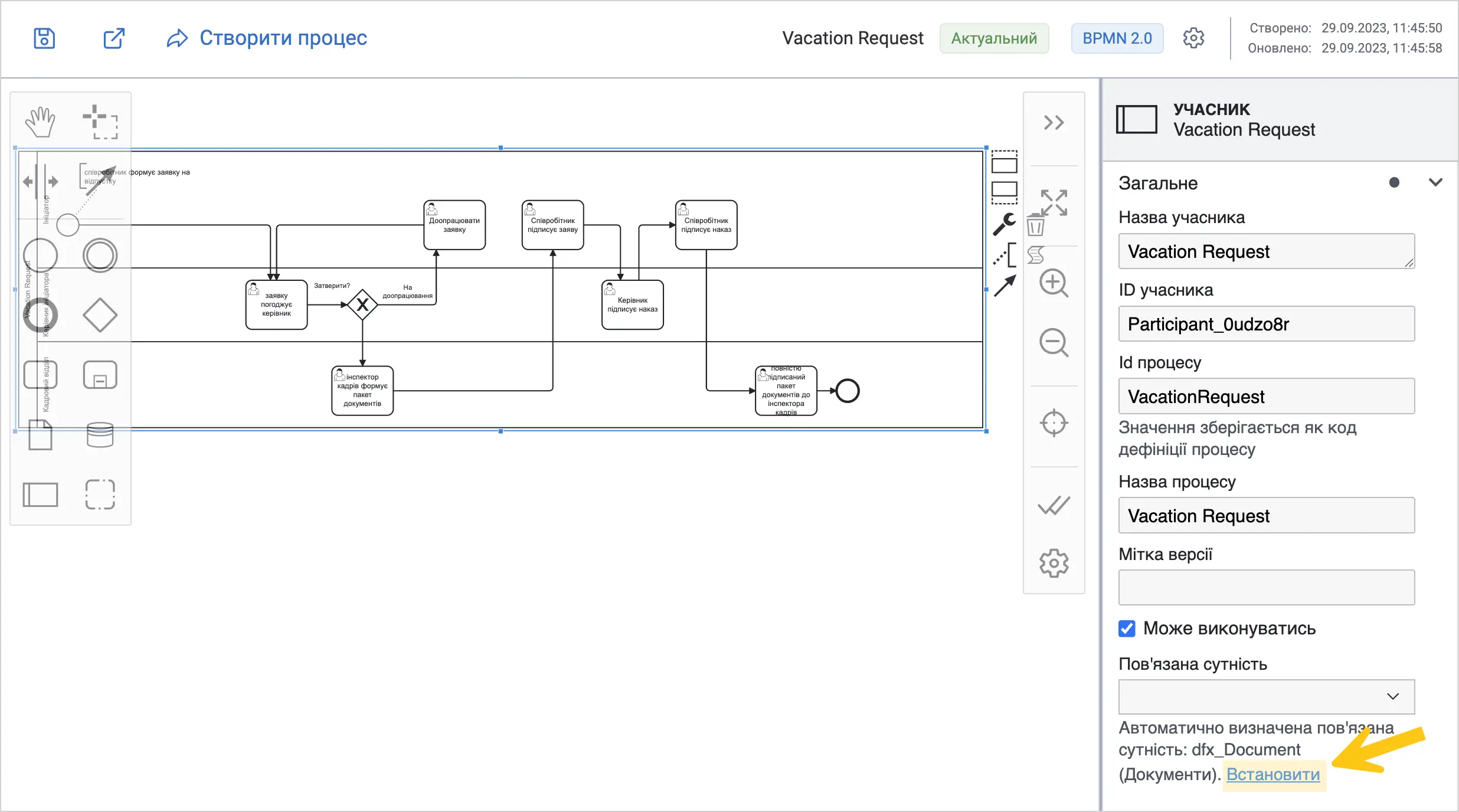This screenshot has height=812, width=1459.
Task: Select the Керівник підписує наказ task
Action: tap(632, 304)
